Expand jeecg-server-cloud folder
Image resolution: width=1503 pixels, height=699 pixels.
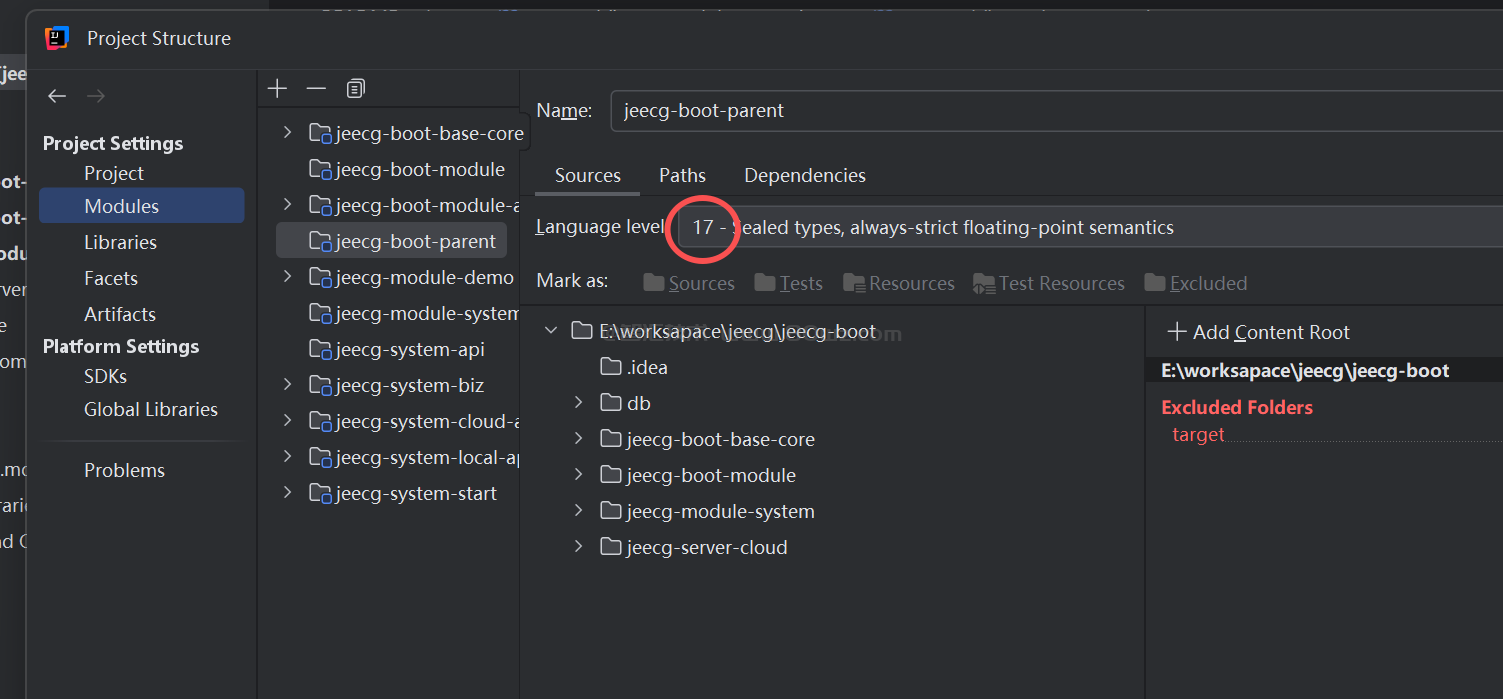pos(578,546)
